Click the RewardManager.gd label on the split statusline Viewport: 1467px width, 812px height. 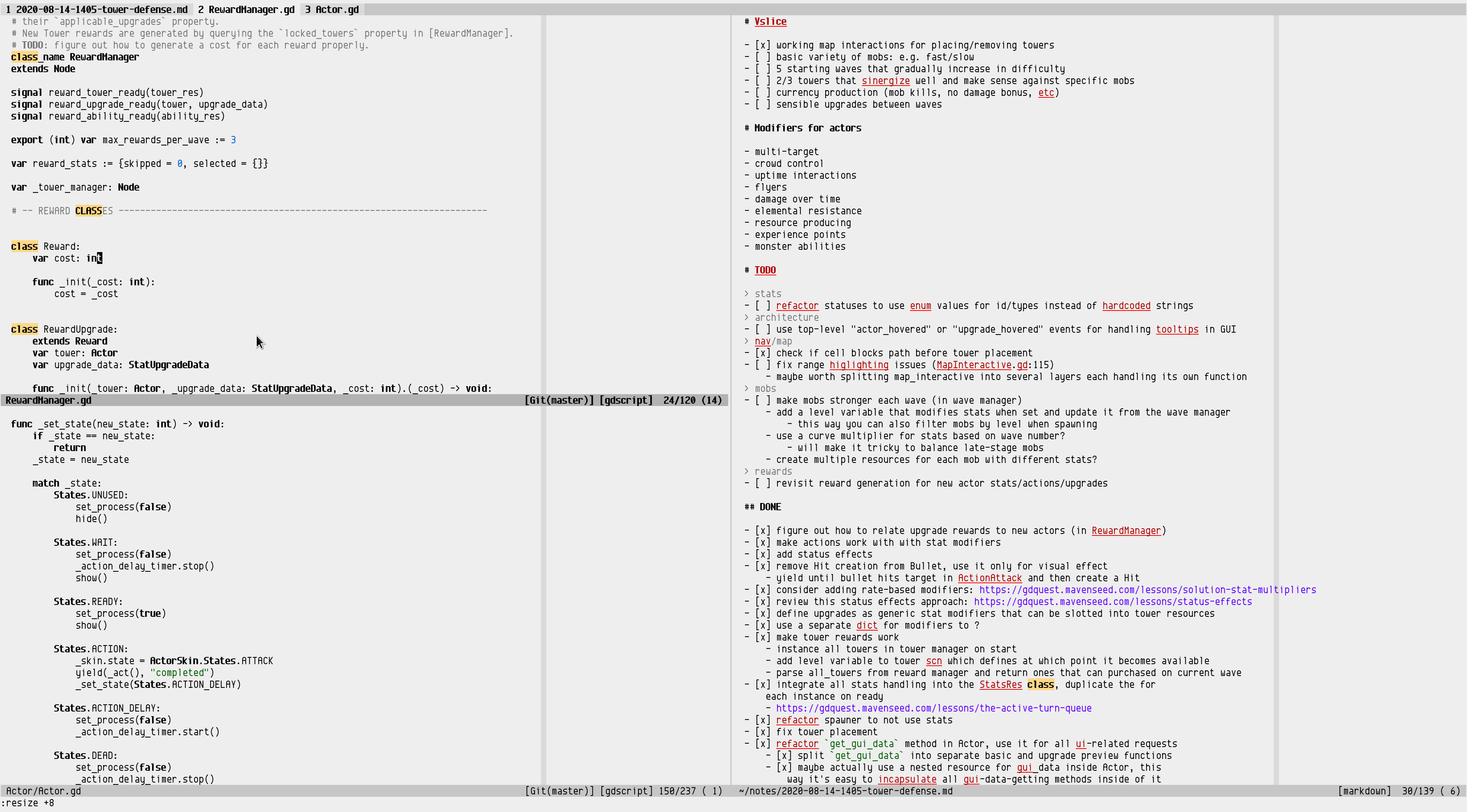point(49,400)
